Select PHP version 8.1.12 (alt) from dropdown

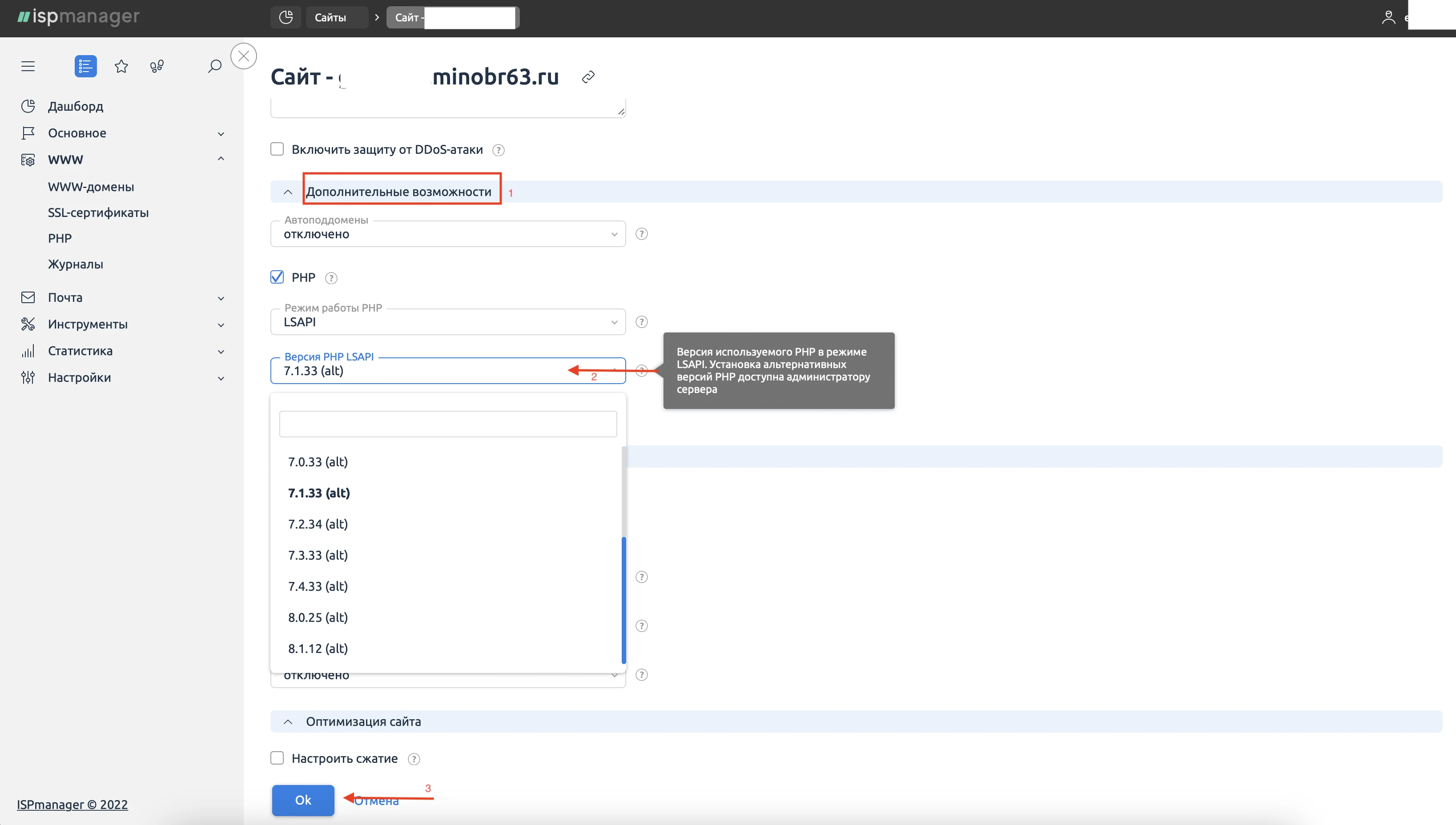pos(317,648)
